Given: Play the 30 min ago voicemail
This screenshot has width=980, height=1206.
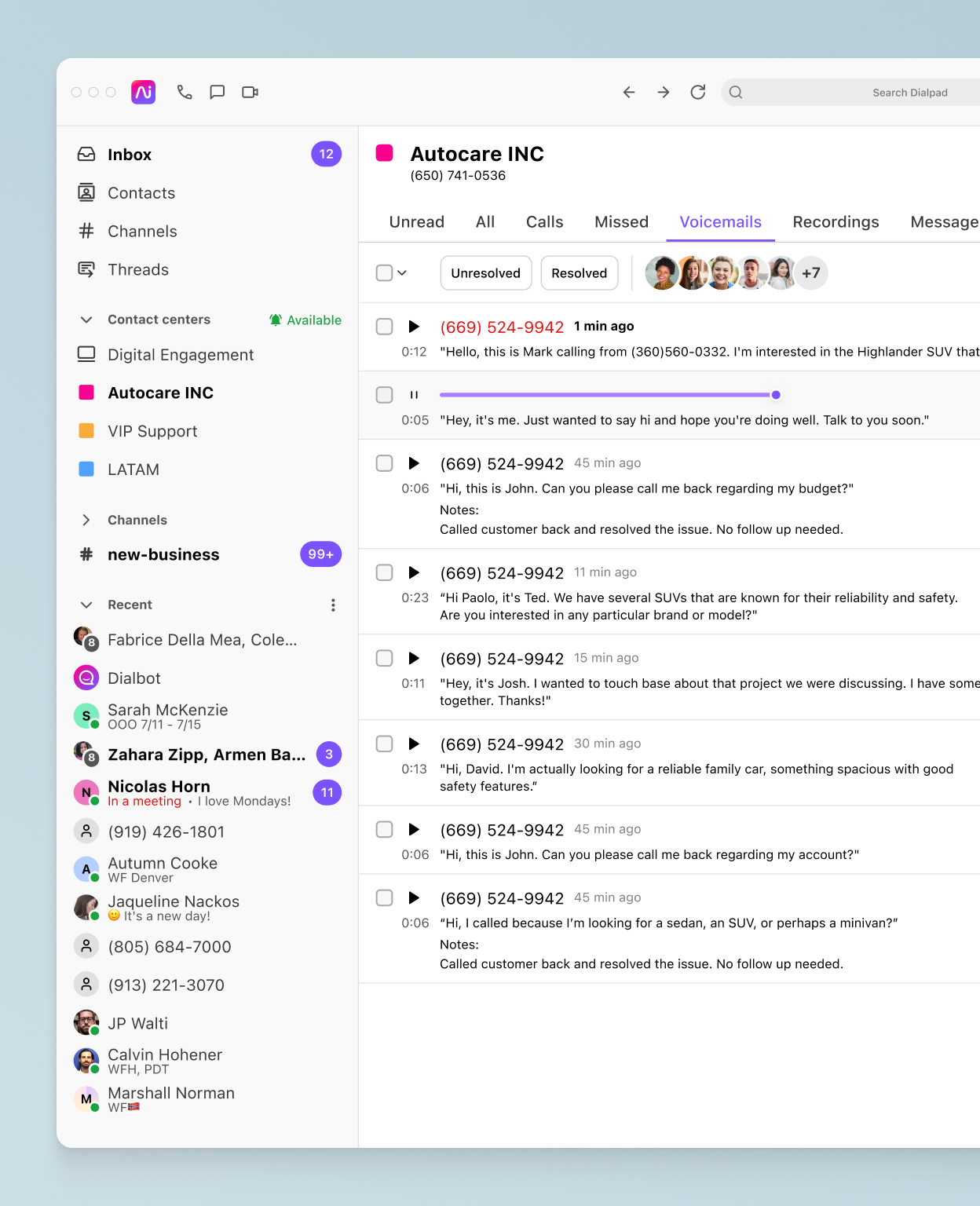Looking at the screenshot, I should click(x=414, y=744).
